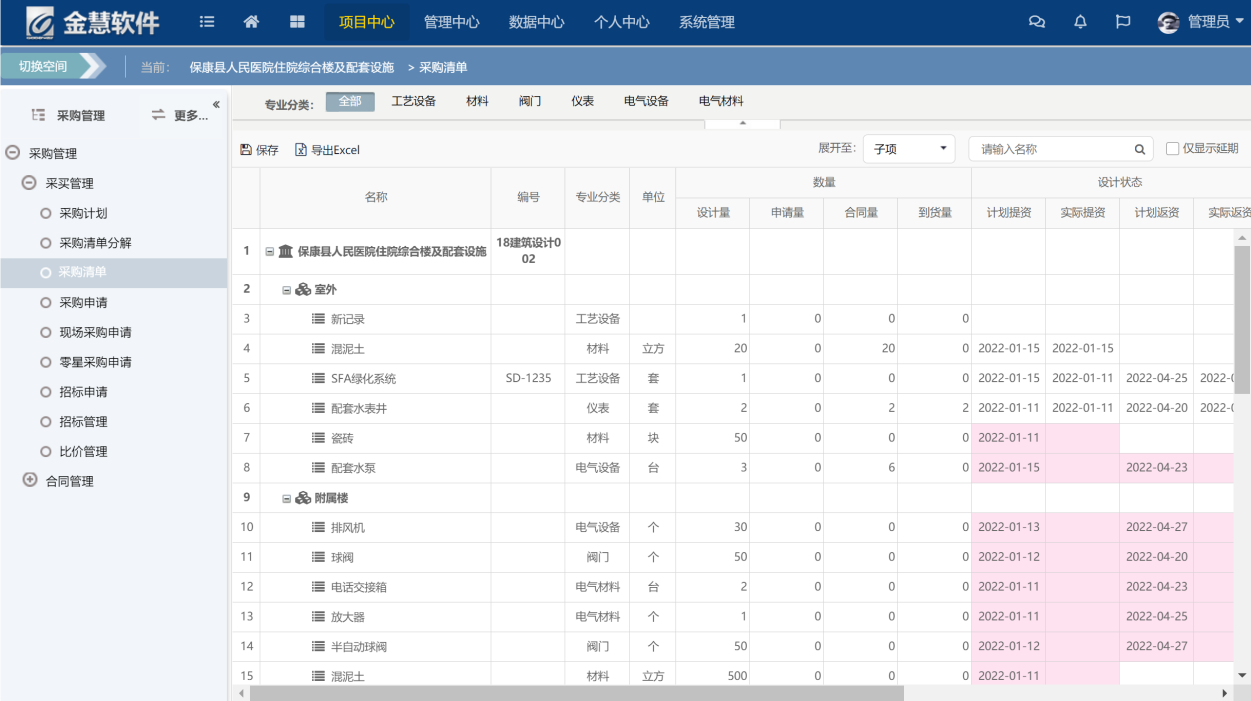The height and width of the screenshot is (701, 1251).
Task: Click the flag icon in top bar
Action: pos(1123,22)
